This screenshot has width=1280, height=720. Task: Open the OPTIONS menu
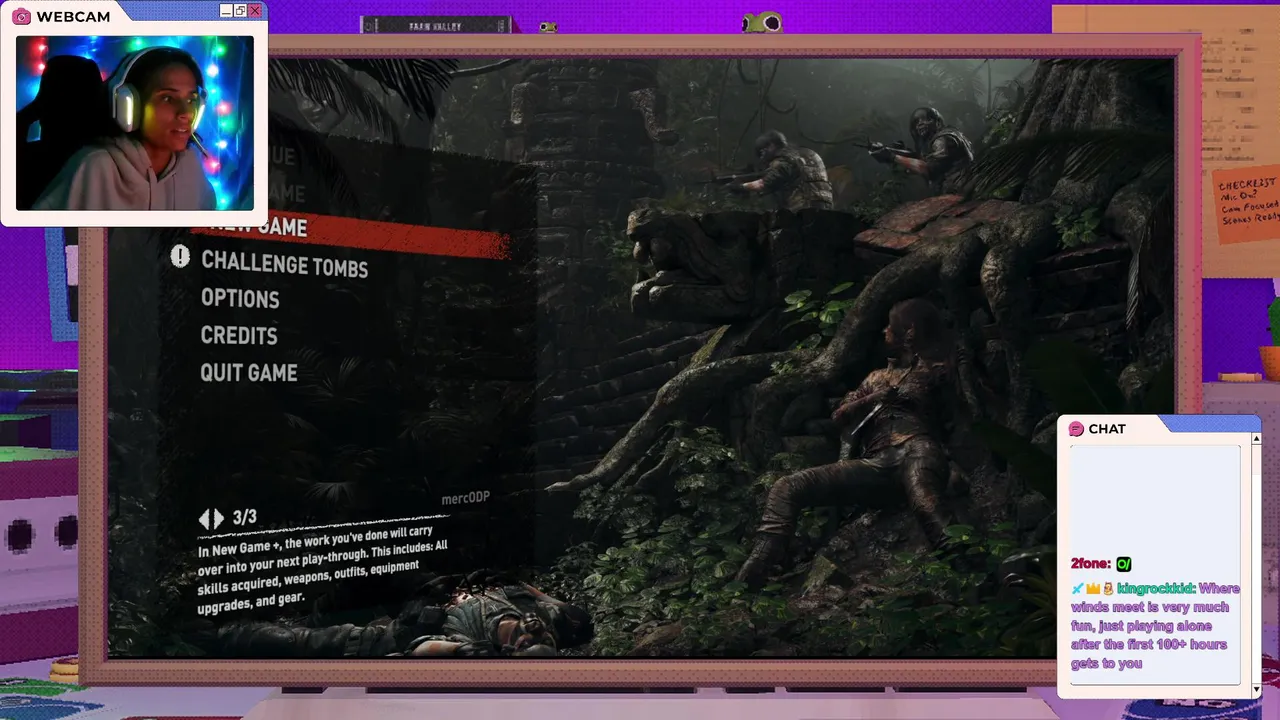pos(240,299)
